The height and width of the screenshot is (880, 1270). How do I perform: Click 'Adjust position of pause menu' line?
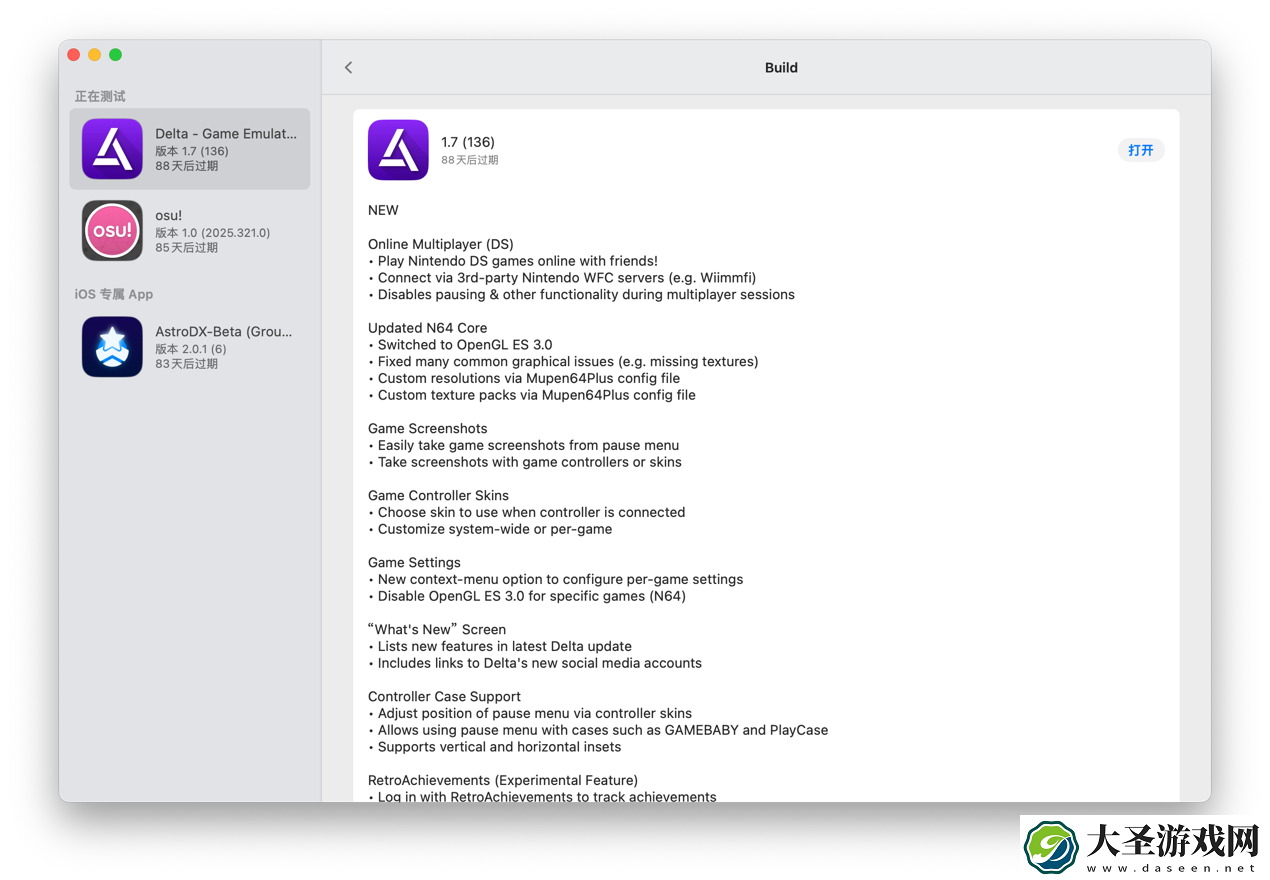point(530,714)
